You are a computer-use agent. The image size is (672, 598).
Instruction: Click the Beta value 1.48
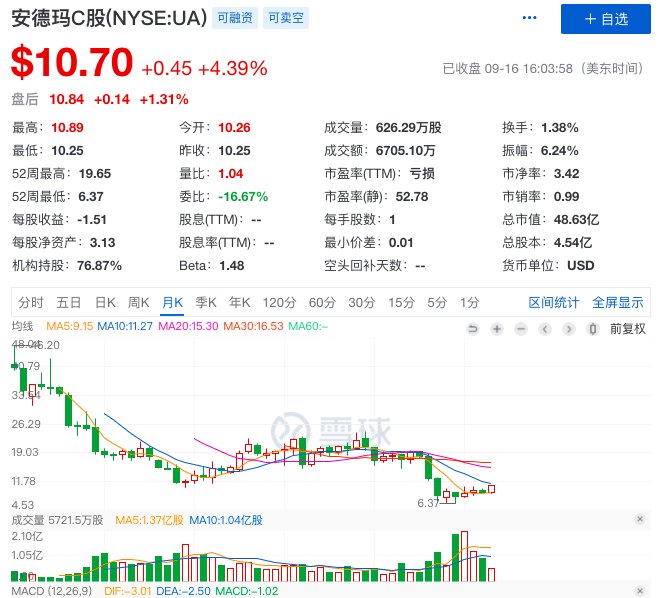pyautogui.click(x=232, y=266)
